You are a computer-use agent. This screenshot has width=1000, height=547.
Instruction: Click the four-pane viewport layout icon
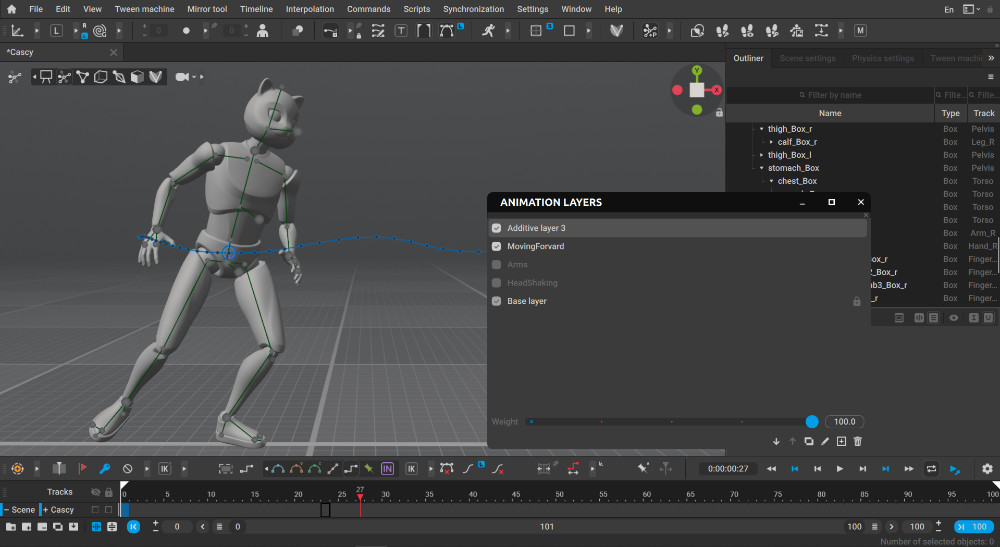pyautogui.click(x=536, y=31)
